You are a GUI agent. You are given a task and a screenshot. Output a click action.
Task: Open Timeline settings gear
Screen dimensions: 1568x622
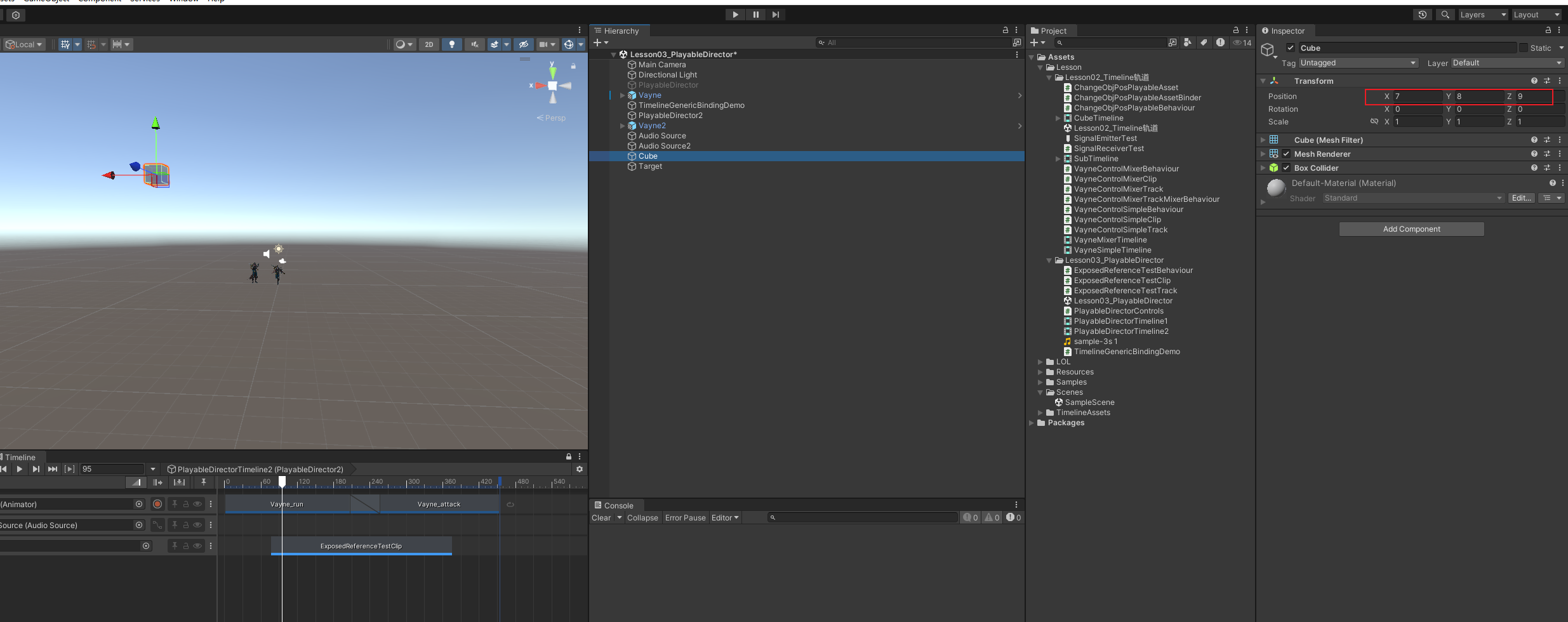point(579,469)
